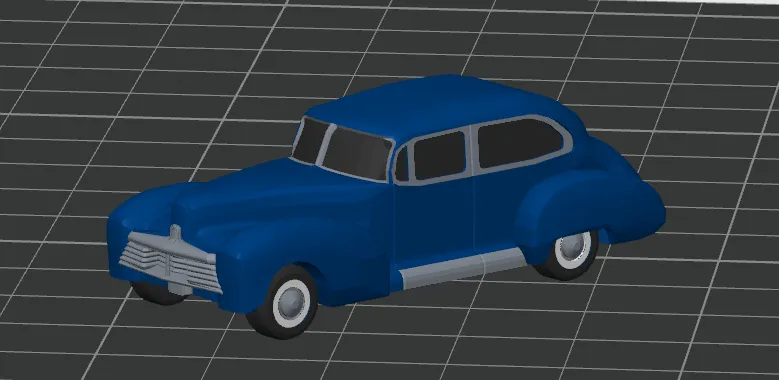This screenshot has height=380, width=779.
Task: Select the car's front chrome grille
Action: tap(170, 264)
